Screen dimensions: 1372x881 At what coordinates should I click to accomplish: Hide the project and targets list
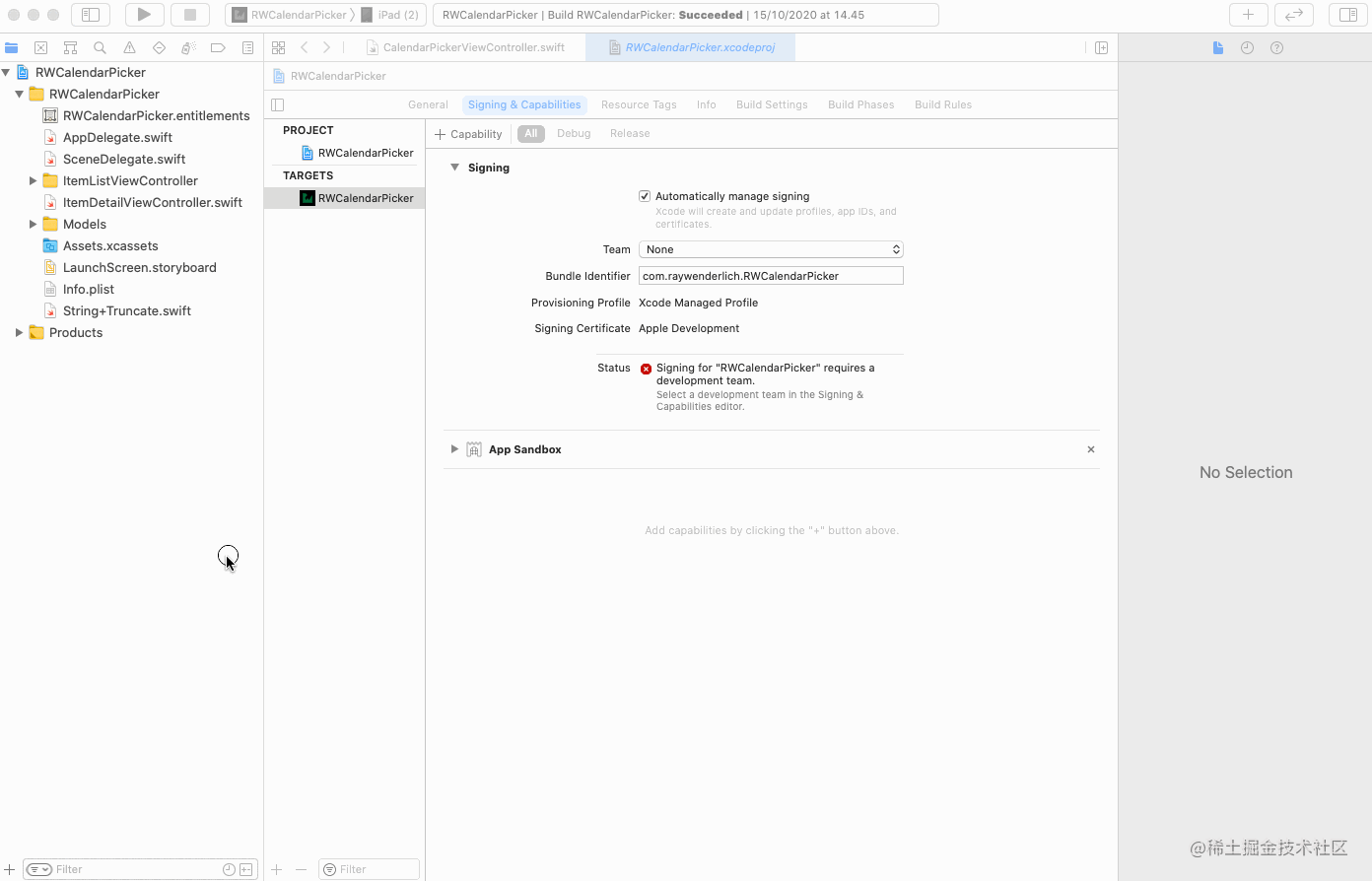[278, 104]
